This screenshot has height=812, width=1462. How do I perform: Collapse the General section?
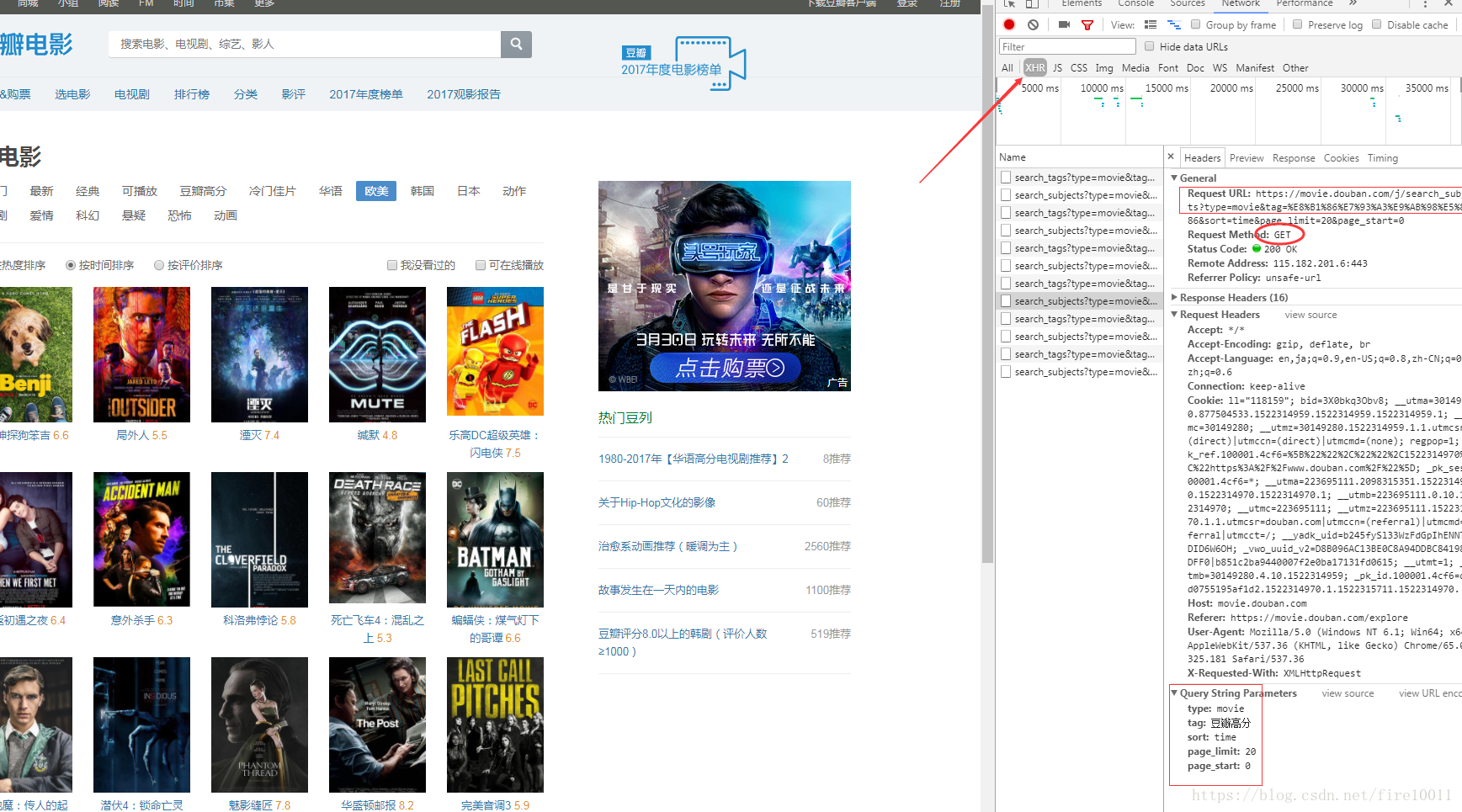point(1174,178)
